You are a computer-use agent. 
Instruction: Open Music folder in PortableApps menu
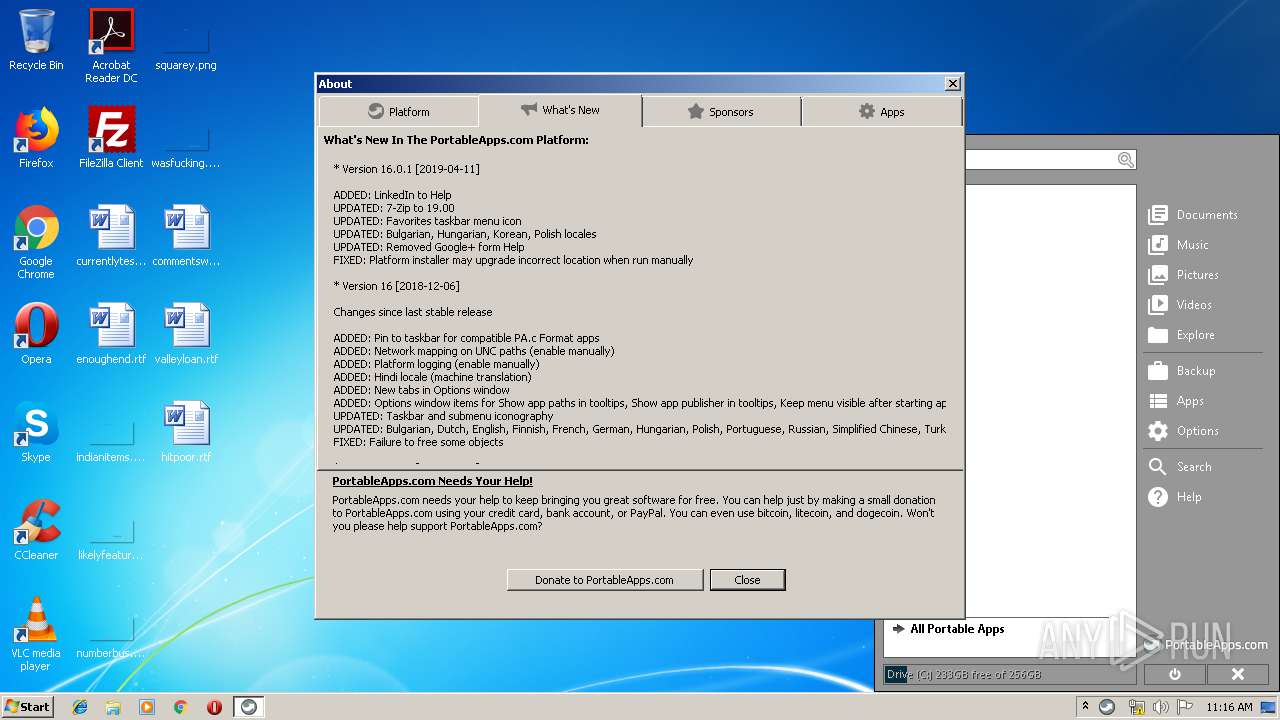point(1178,245)
